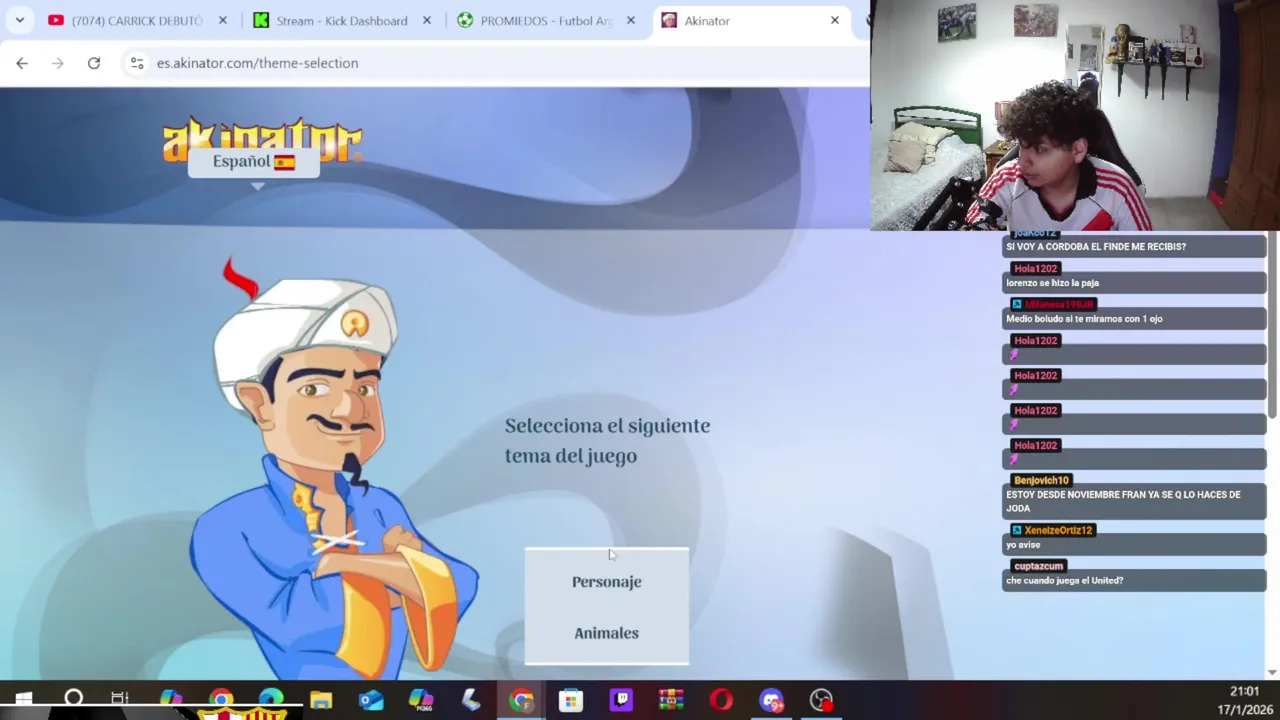
Task: Launch Microsoft Edge from the taskbar
Action: click(x=271, y=700)
